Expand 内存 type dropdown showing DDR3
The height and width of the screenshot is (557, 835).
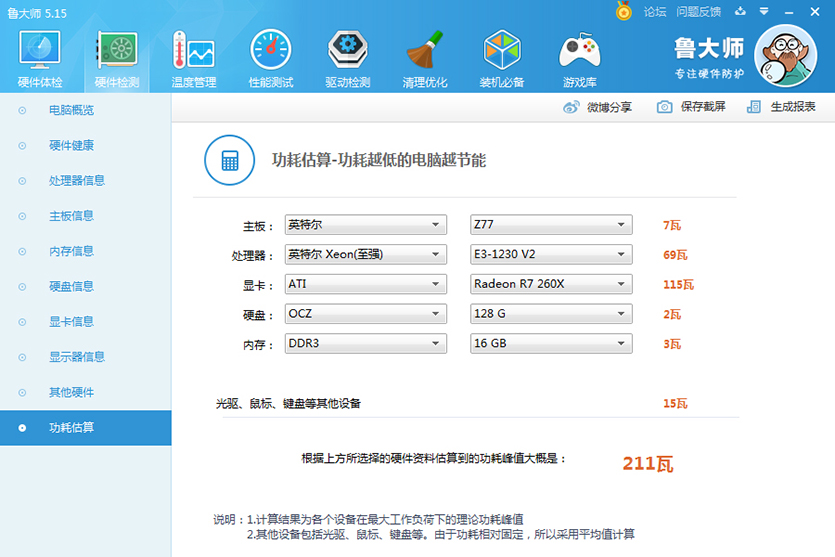tap(365, 343)
